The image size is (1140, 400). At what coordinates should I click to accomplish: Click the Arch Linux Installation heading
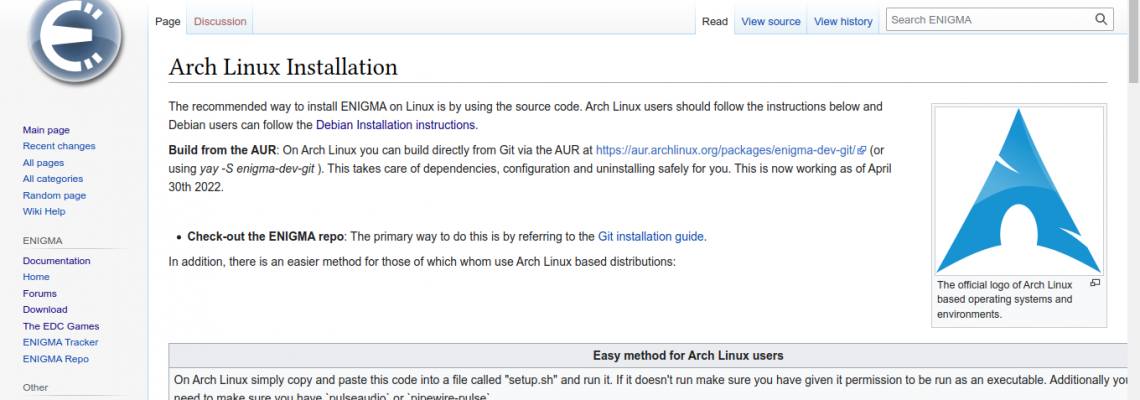point(283,67)
